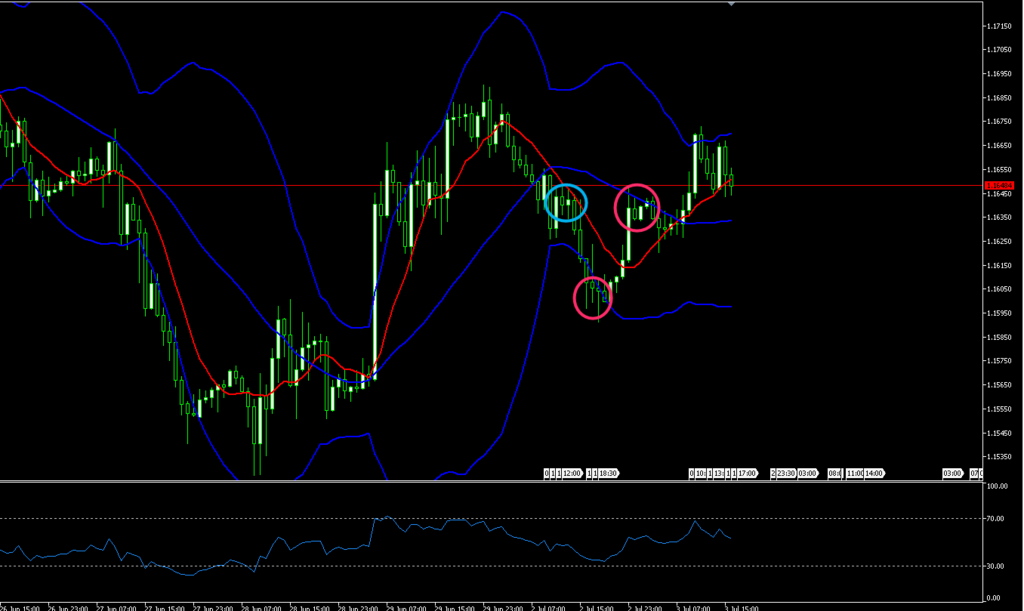Click the 1.15550 price scale label
1024x611 pixels.
[999, 409]
